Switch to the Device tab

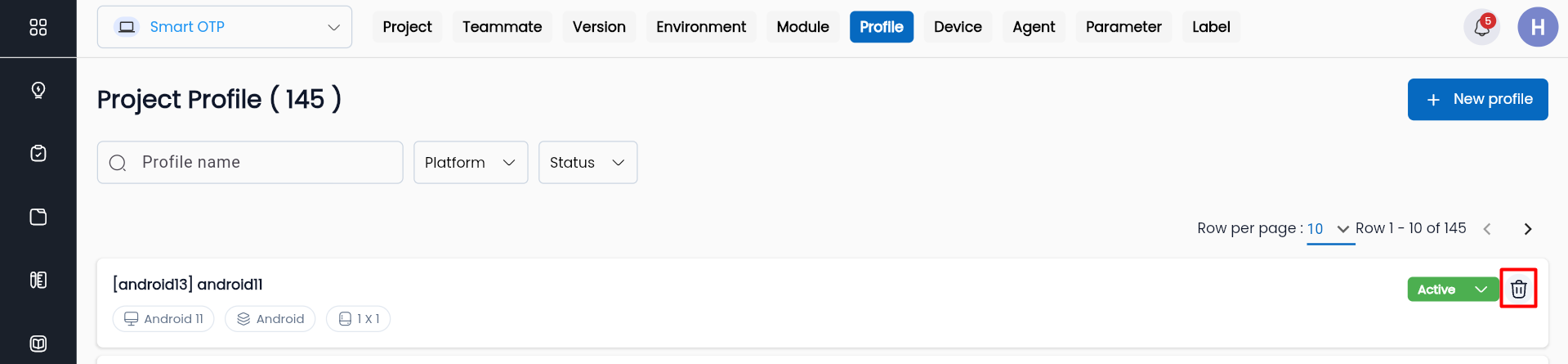[958, 27]
